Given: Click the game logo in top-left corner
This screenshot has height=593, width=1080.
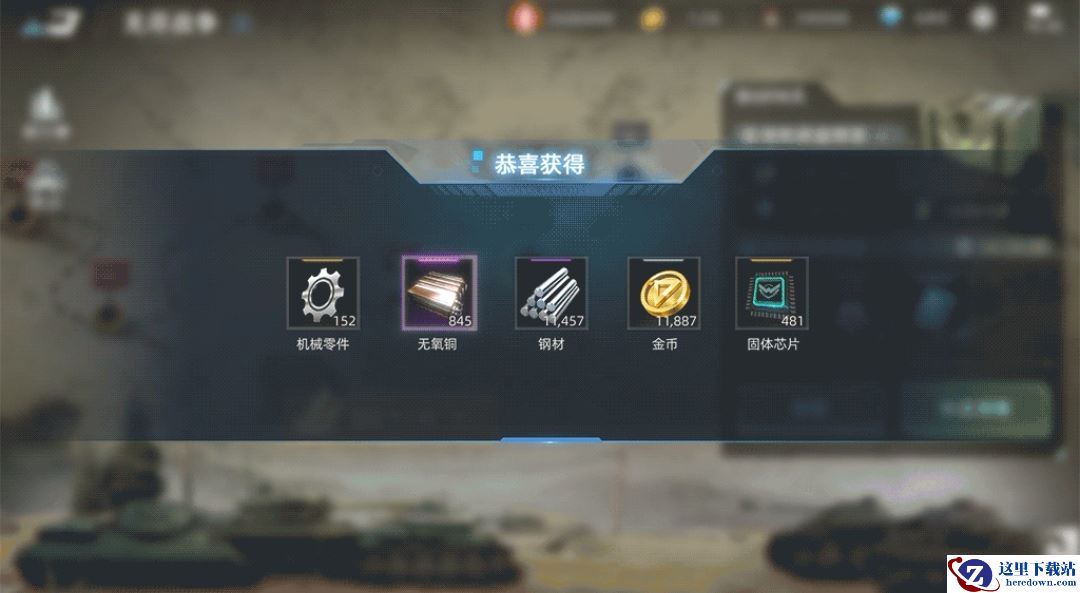Looking at the screenshot, I should [x=52, y=23].
